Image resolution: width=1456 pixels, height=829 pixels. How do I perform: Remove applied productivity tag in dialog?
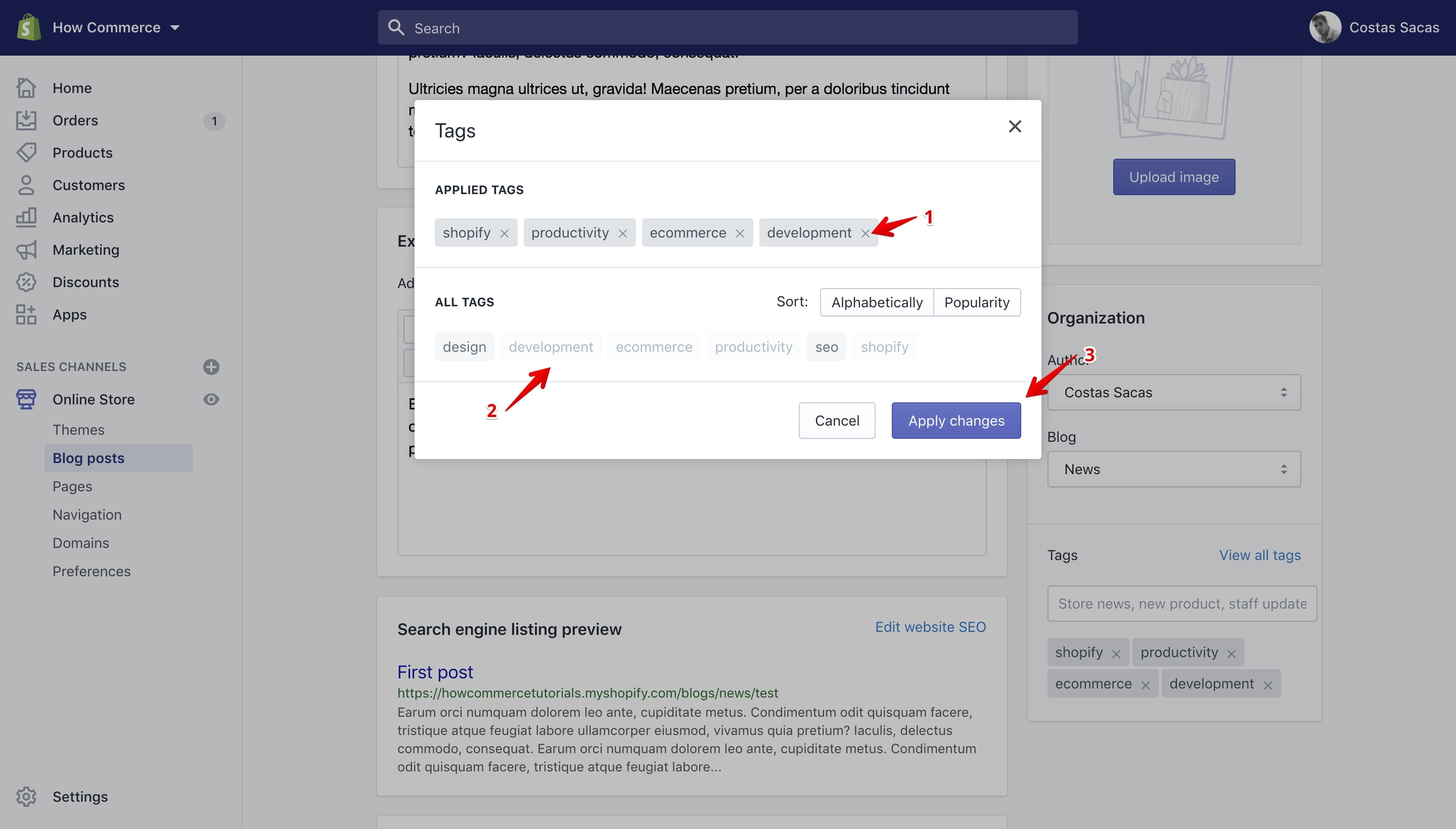pyautogui.click(x=622, y=234)
